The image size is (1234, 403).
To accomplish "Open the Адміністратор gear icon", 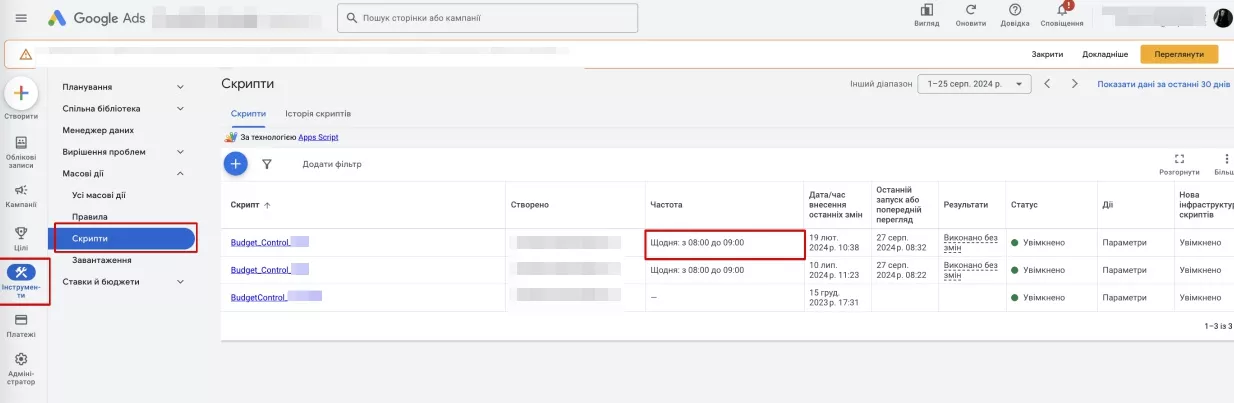I will [x=21, y=359].
